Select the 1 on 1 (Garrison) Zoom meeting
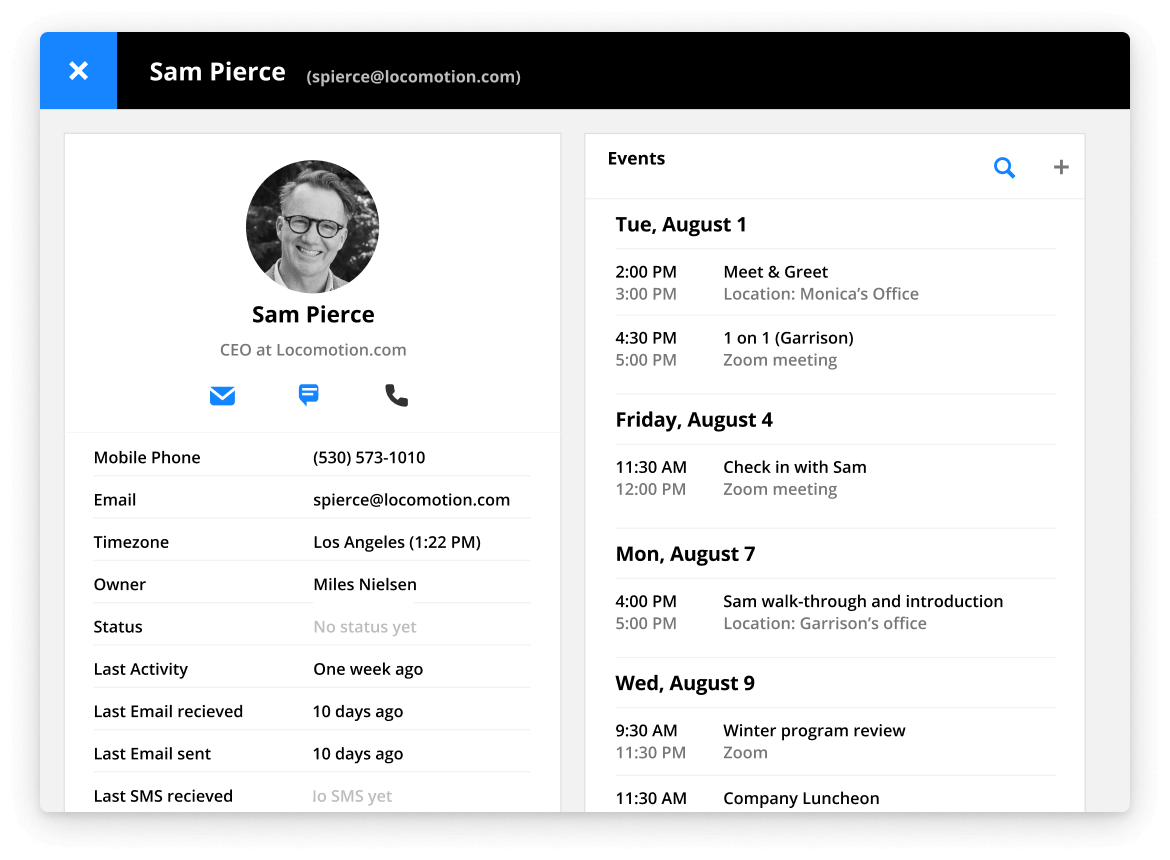Image resolution: width=1170 pixels, height=860 pixels. (x=788, y=338)
